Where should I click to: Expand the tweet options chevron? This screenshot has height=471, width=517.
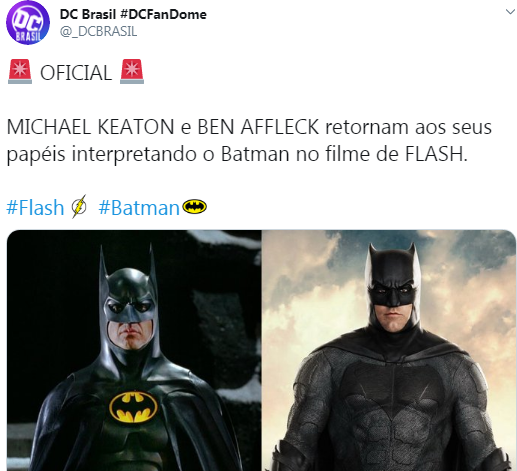tap(510, 12)
